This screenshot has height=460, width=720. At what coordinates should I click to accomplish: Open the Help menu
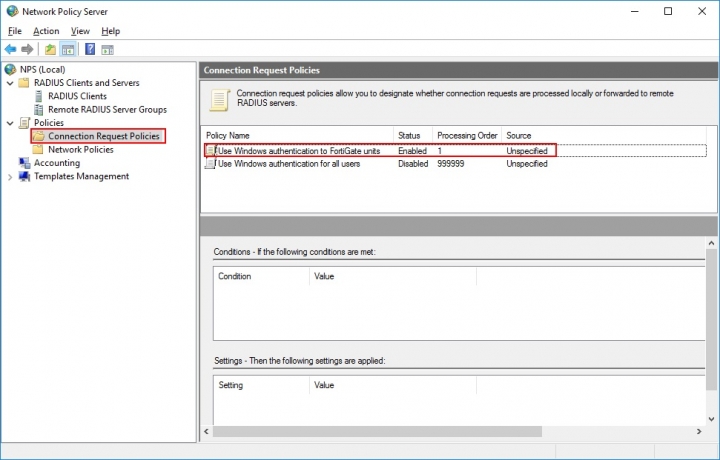(x=111, y=31)
